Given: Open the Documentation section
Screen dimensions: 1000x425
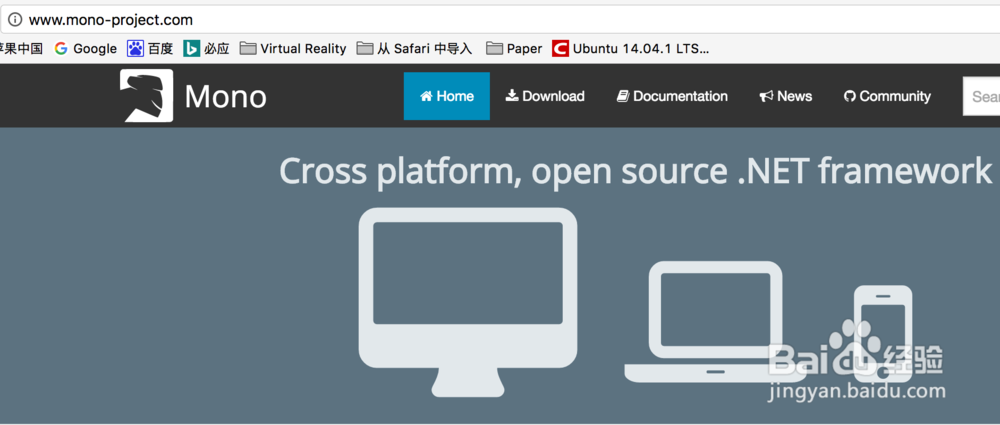Looking at the screenshot, I should point(672,96).
